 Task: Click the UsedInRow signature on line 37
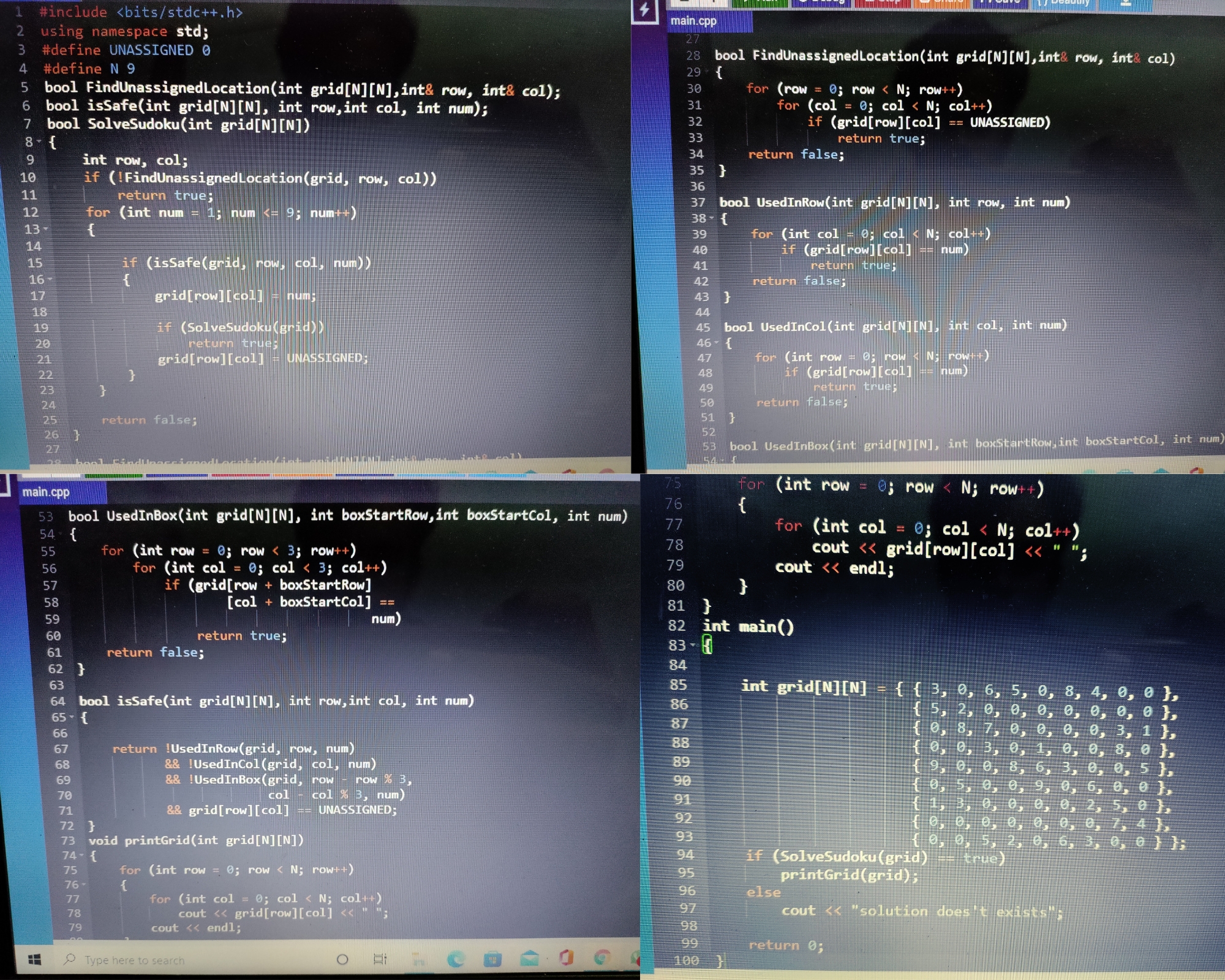[894, 202]
